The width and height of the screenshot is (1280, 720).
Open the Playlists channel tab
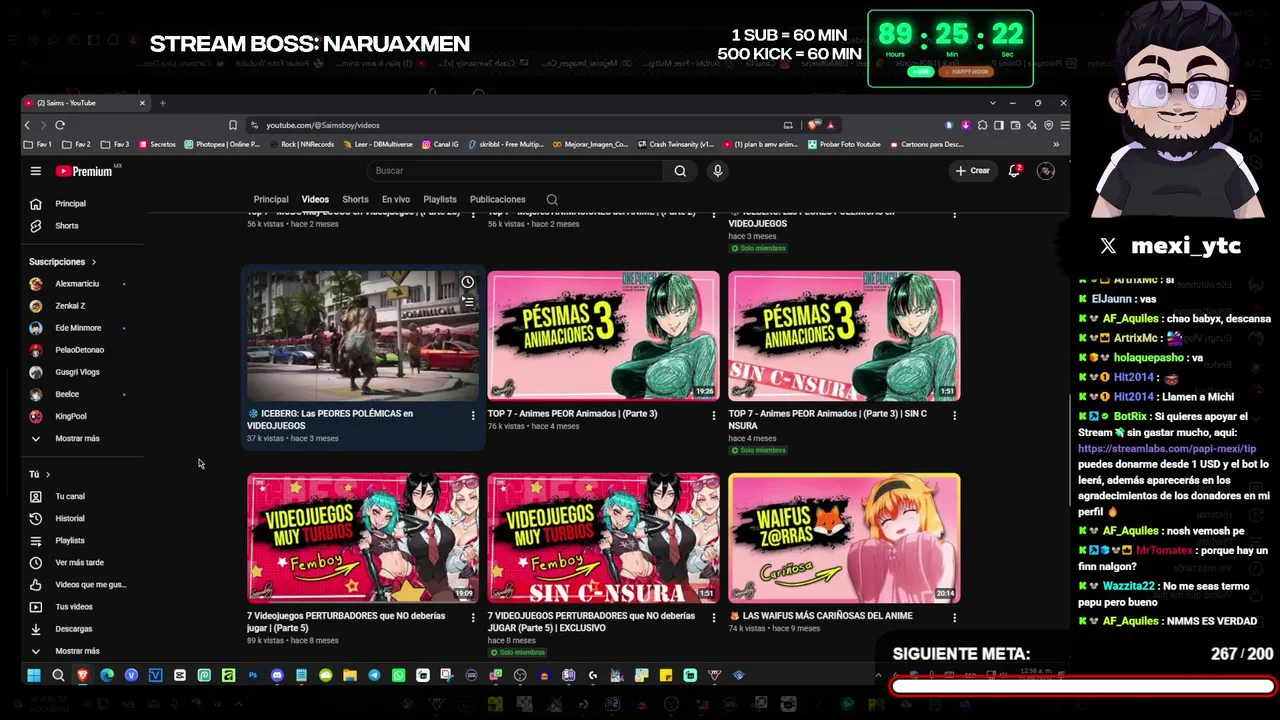tap(440, 200)
